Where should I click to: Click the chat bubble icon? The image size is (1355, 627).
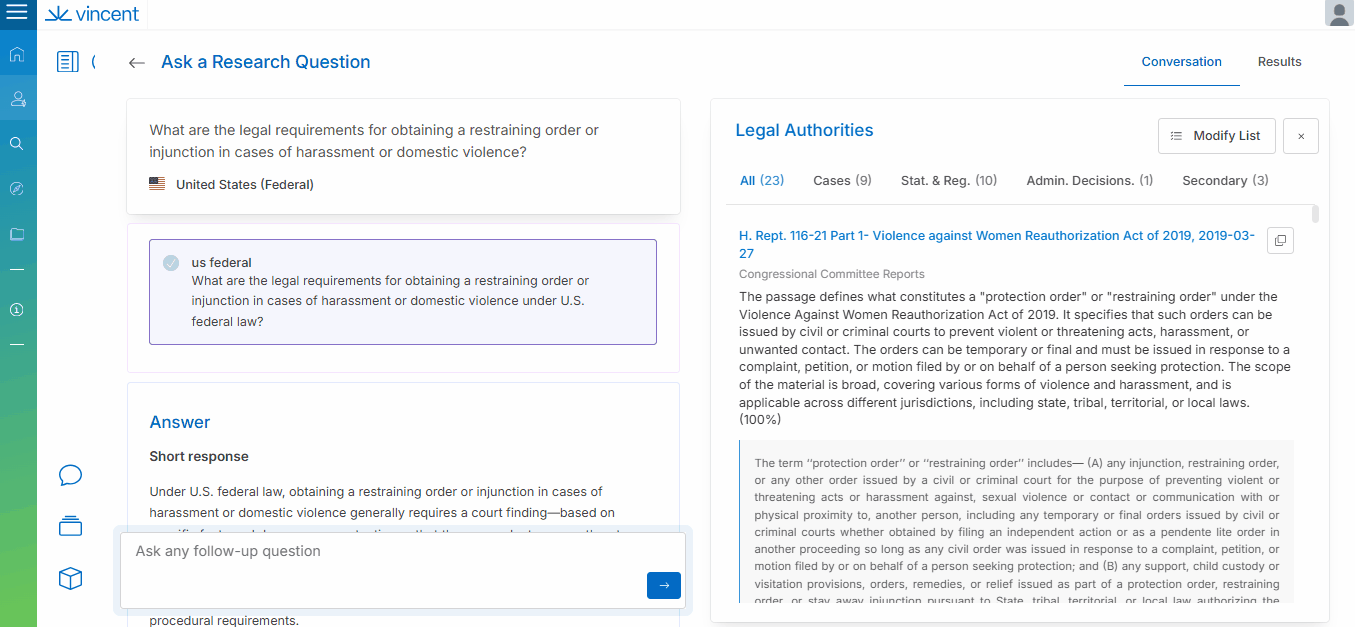pos(70,475)
